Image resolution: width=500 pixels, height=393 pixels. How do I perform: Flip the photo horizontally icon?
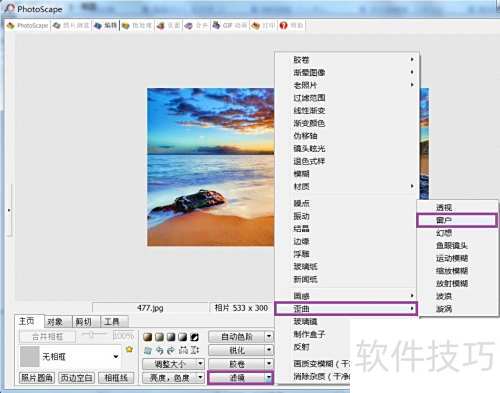(183, 350)
